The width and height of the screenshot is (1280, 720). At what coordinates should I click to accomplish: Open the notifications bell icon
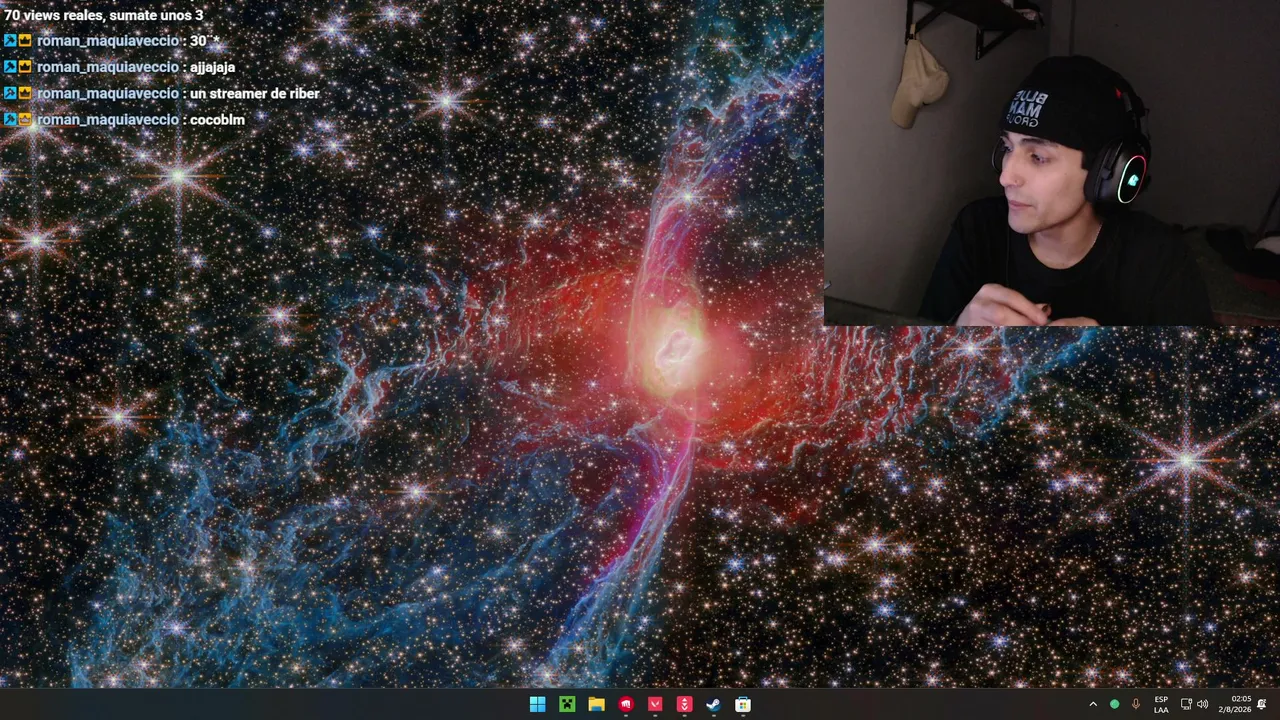click(1262, 705)
